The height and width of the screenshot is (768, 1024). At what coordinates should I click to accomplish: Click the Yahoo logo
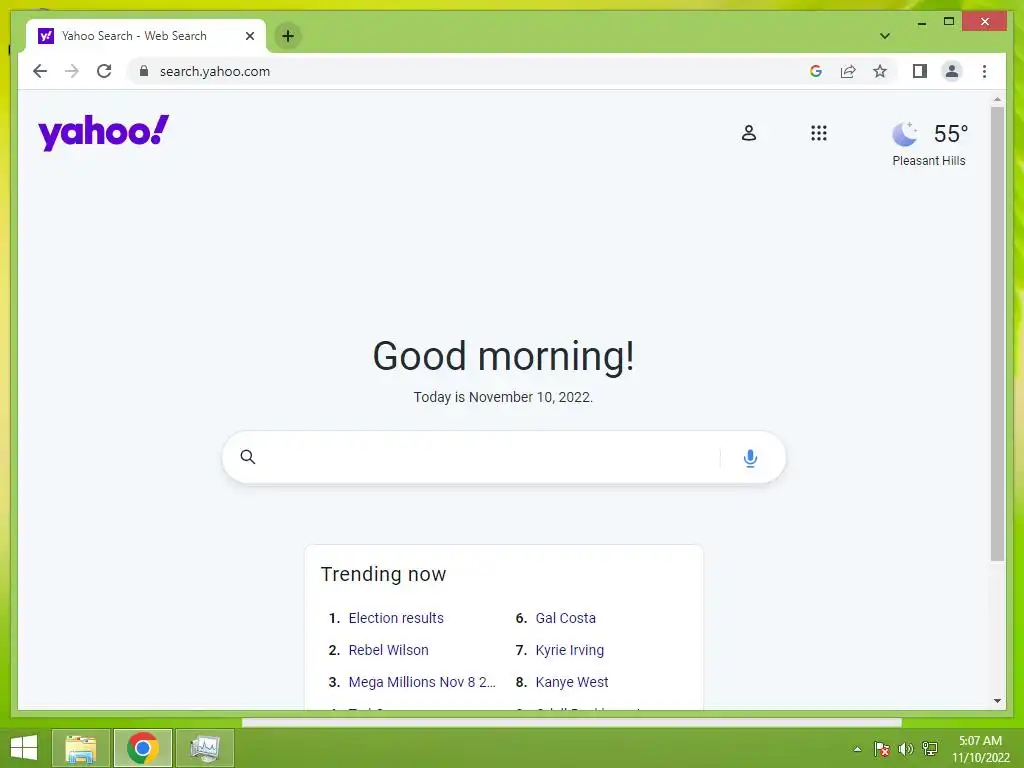pyautogui.click(x=103, y=133)
